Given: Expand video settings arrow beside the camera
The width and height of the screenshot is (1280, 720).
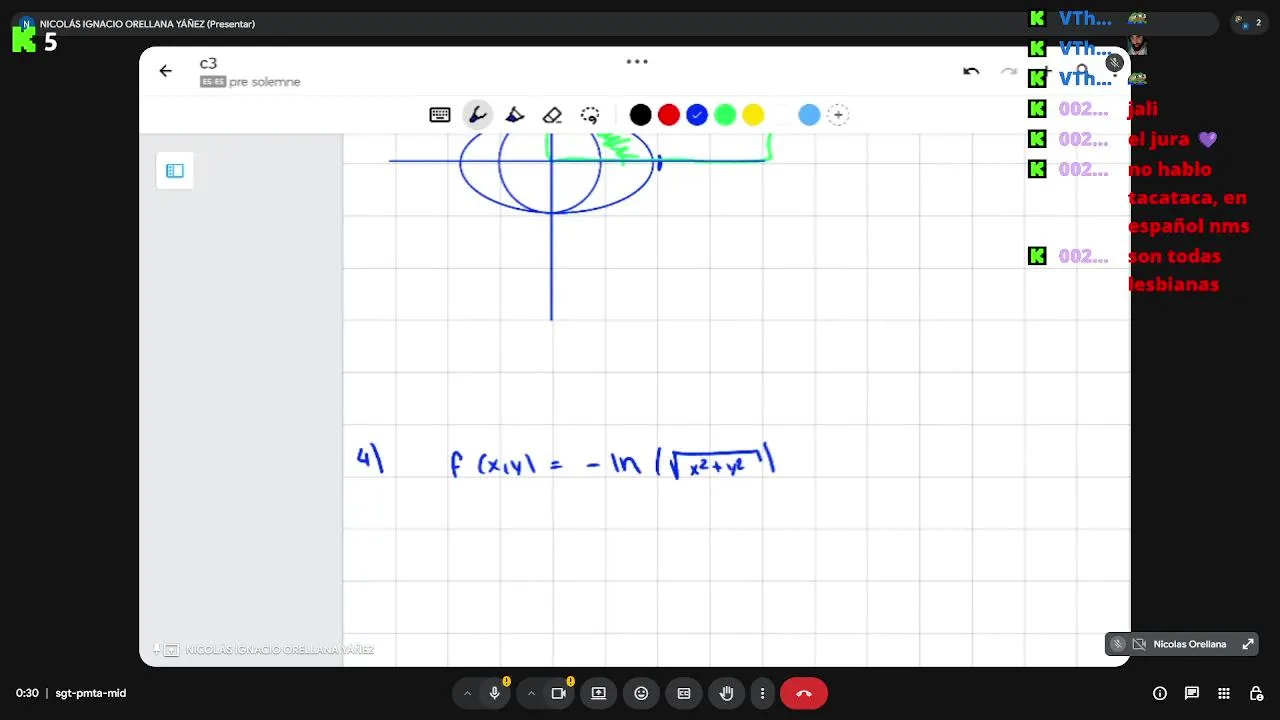Looking at the screenshot, I should (x=531, y=693).
